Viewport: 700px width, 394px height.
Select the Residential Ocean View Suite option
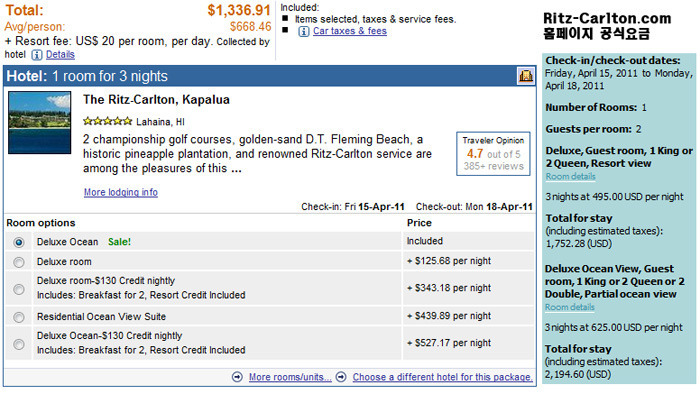point(19,317)
